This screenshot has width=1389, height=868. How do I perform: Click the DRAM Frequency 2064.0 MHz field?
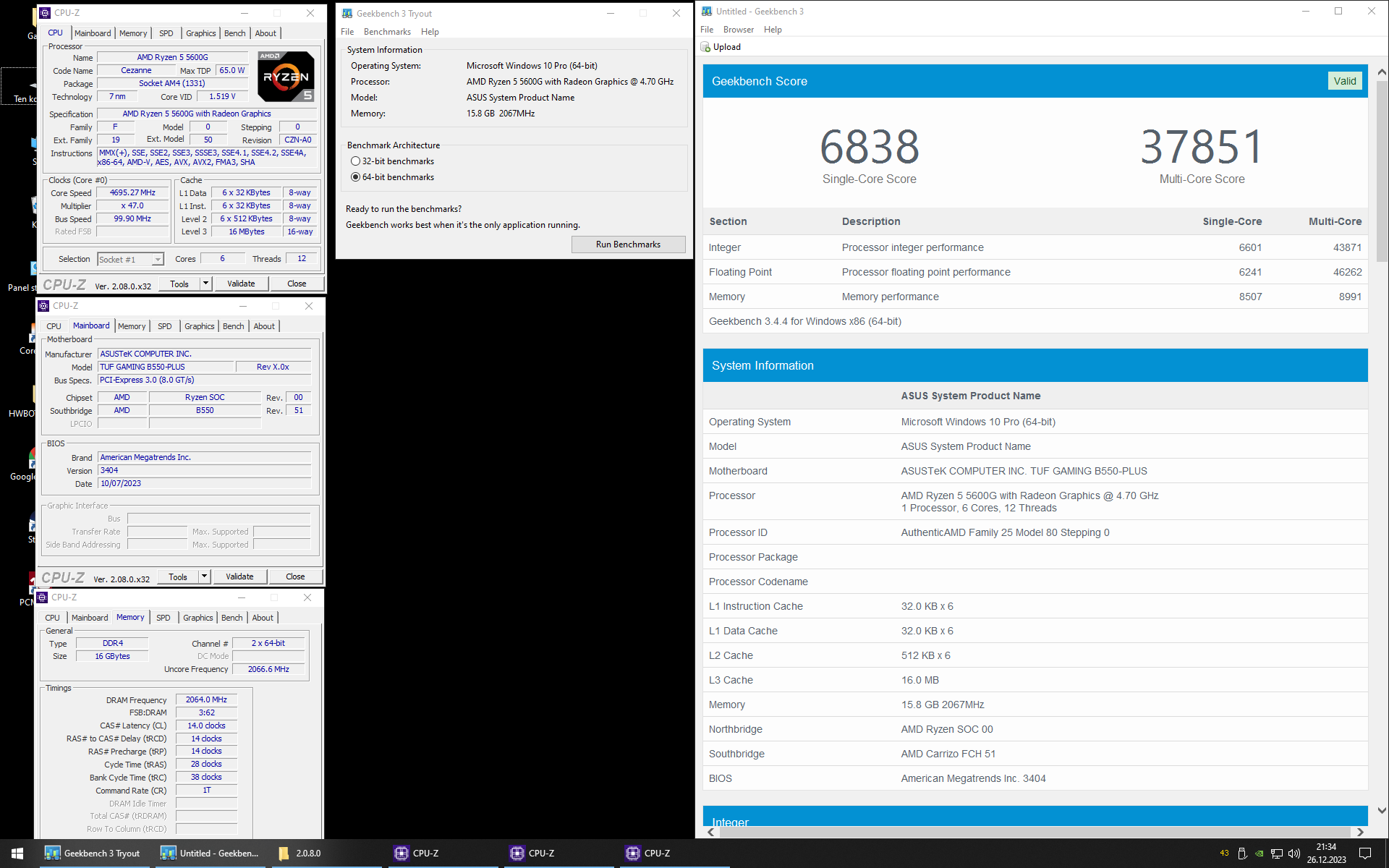206,699
